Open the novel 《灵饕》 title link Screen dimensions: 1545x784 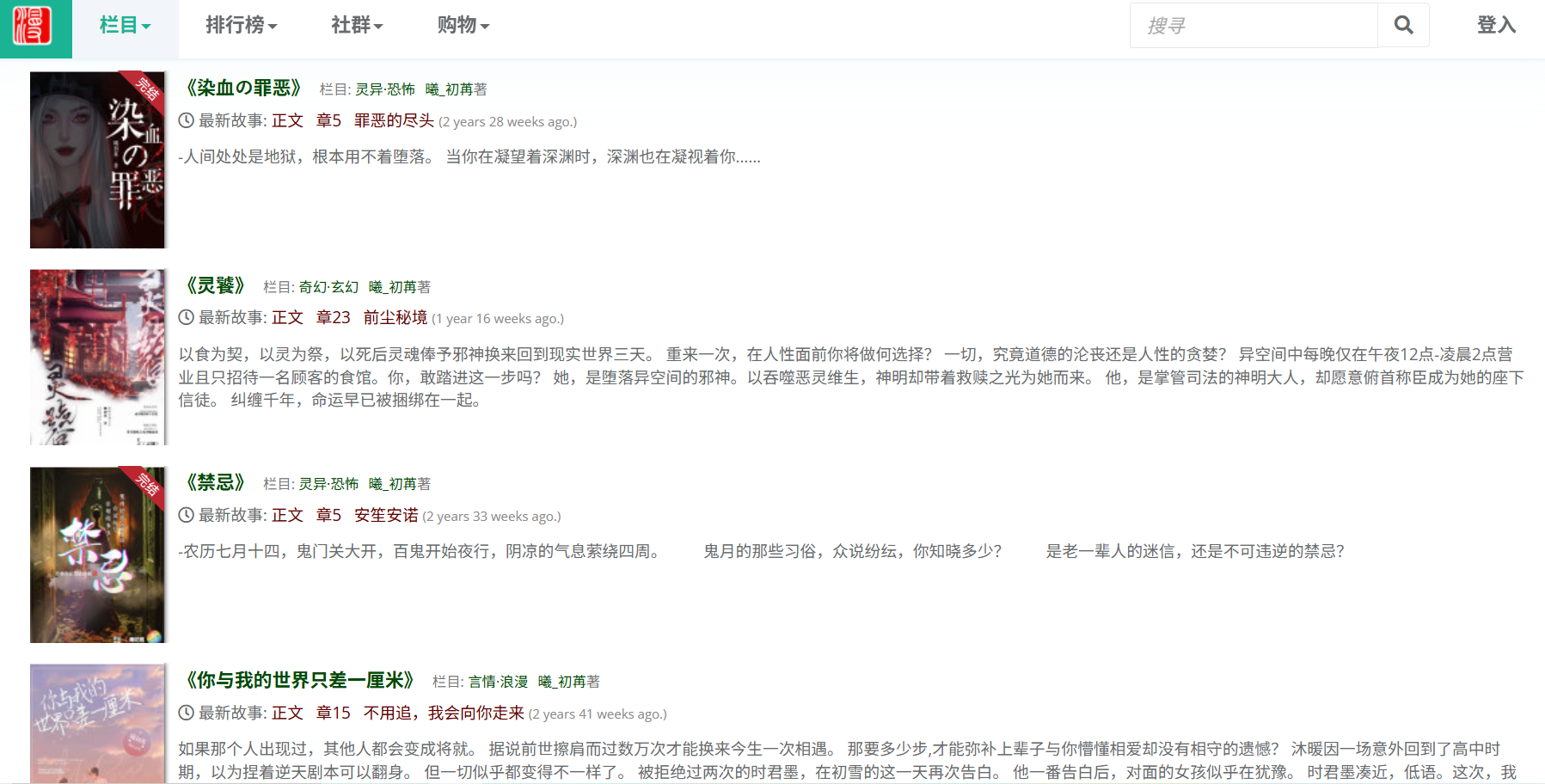click(215, 285)
